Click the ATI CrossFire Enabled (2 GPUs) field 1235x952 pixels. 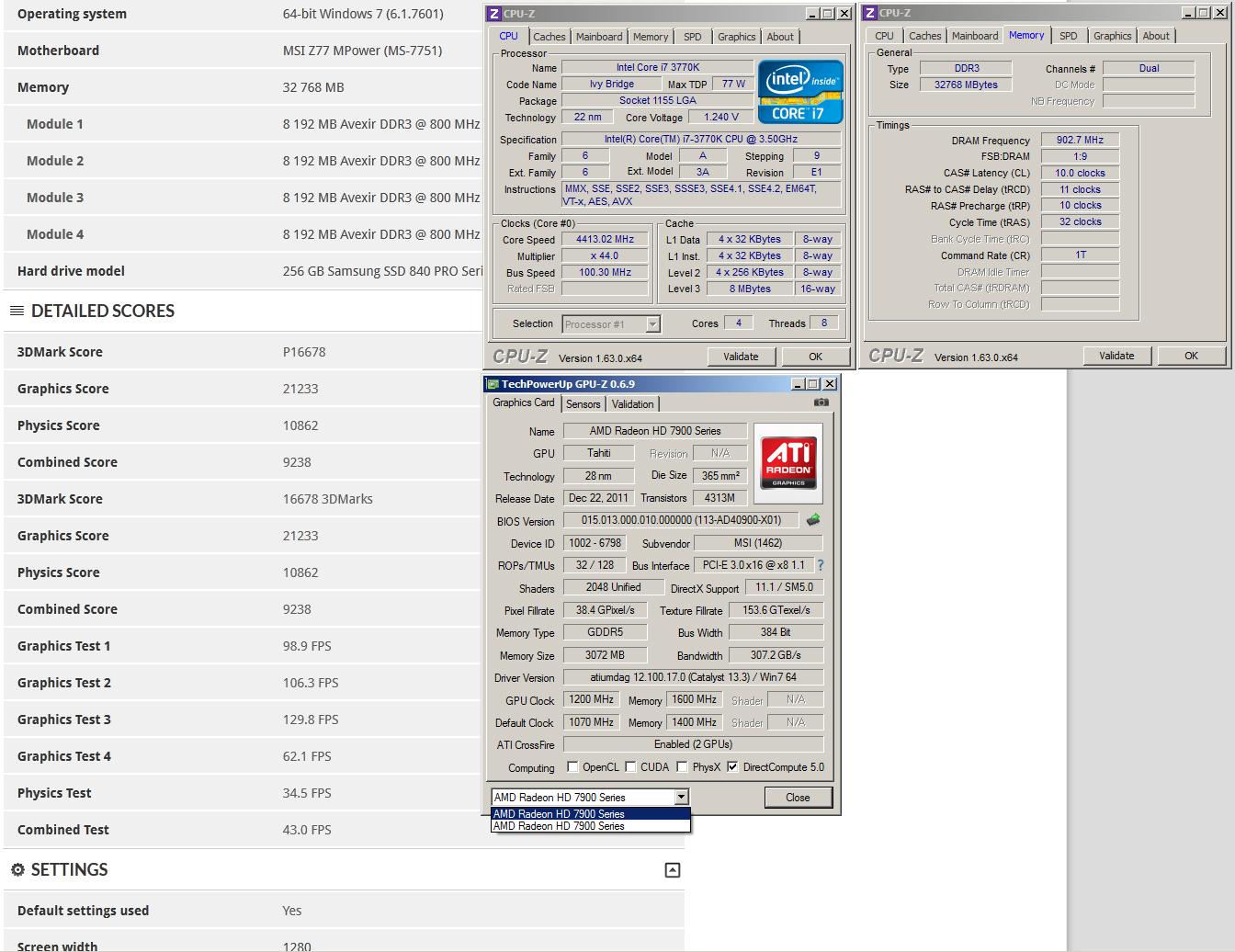point(693,744)
